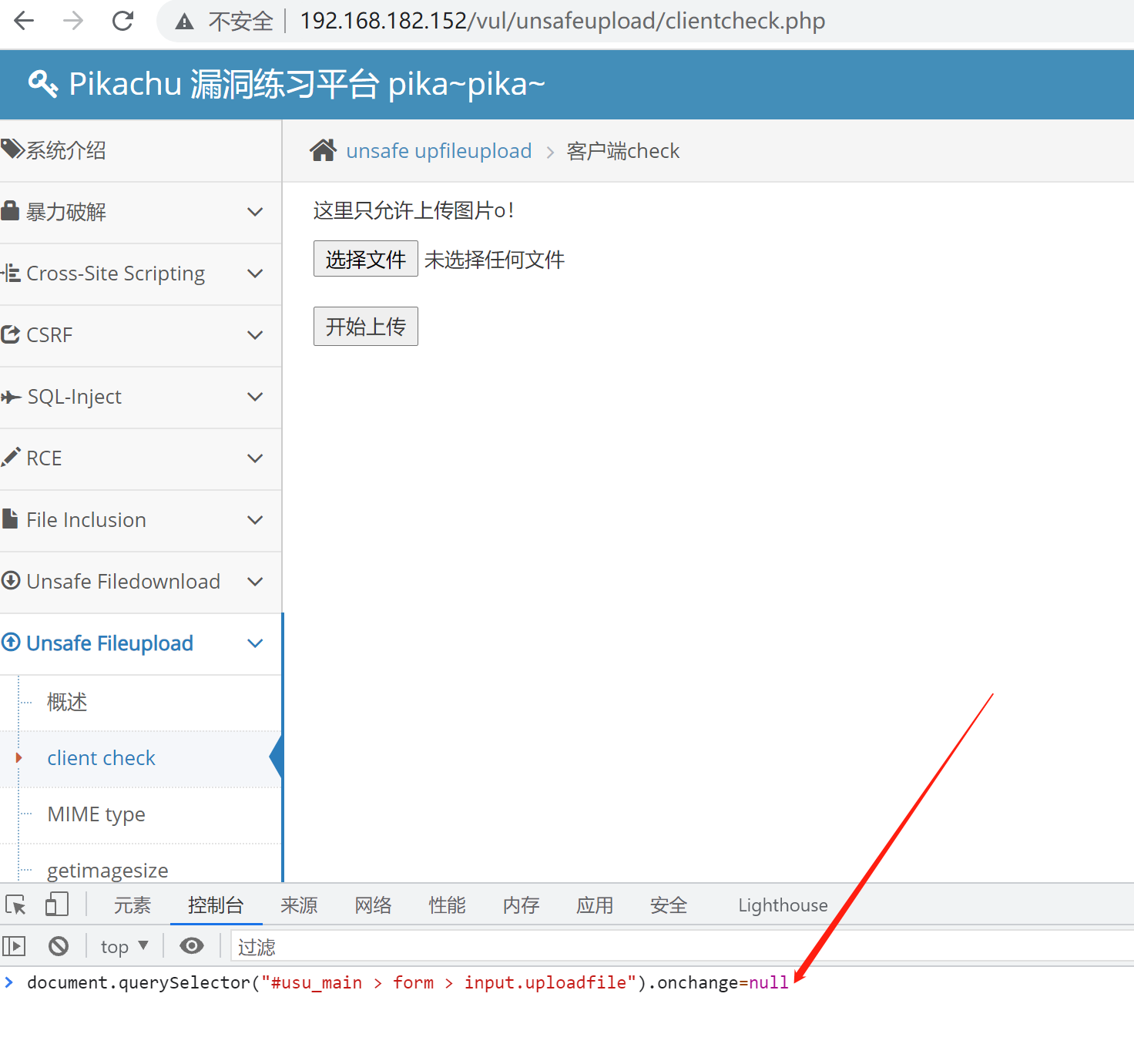
Task: Click the lock icon beside 暴力破解
Action: coord(10,210)
